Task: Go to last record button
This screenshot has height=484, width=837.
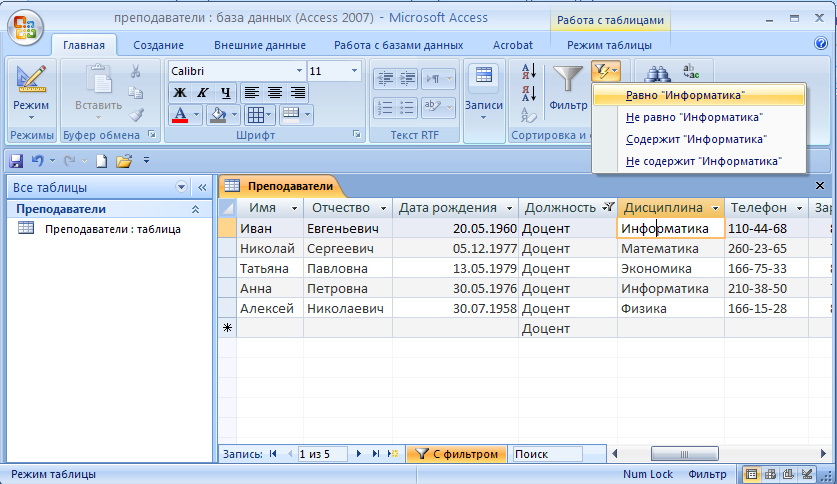Action: (x=376, y=454)
